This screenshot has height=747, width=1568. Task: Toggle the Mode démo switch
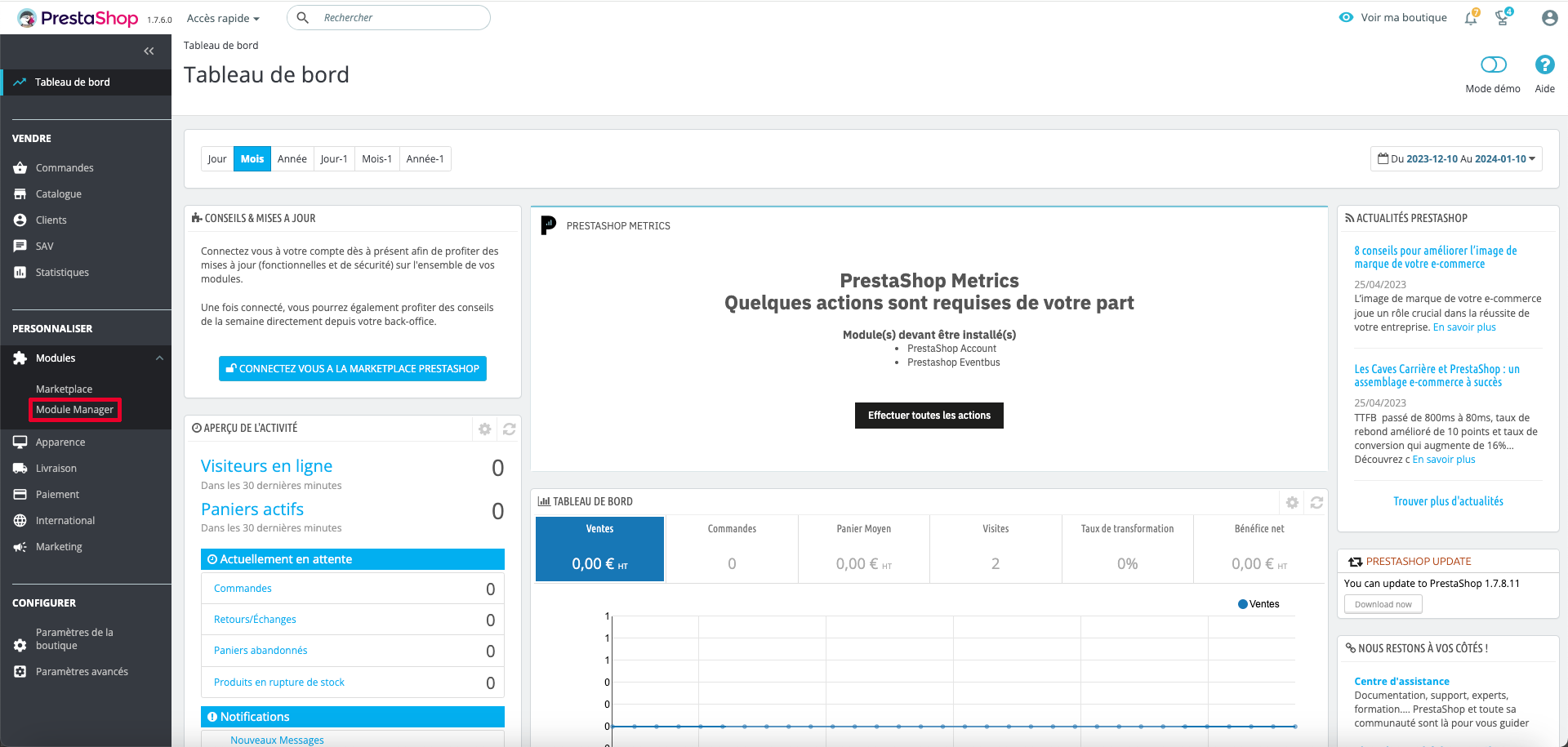1493,64
